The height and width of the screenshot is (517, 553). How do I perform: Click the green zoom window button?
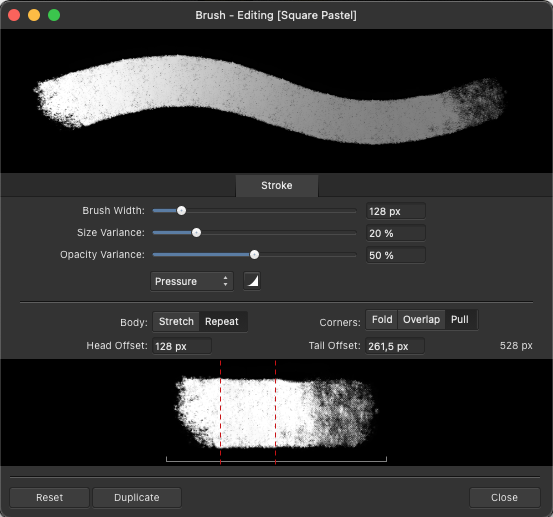(x=54, y=15)
